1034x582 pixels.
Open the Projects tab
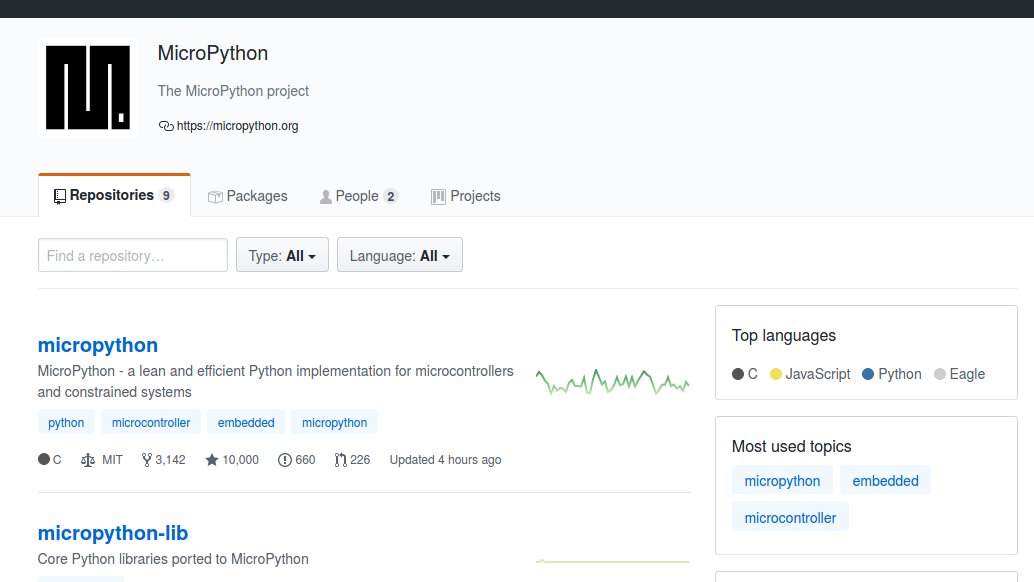click(466, 196)
